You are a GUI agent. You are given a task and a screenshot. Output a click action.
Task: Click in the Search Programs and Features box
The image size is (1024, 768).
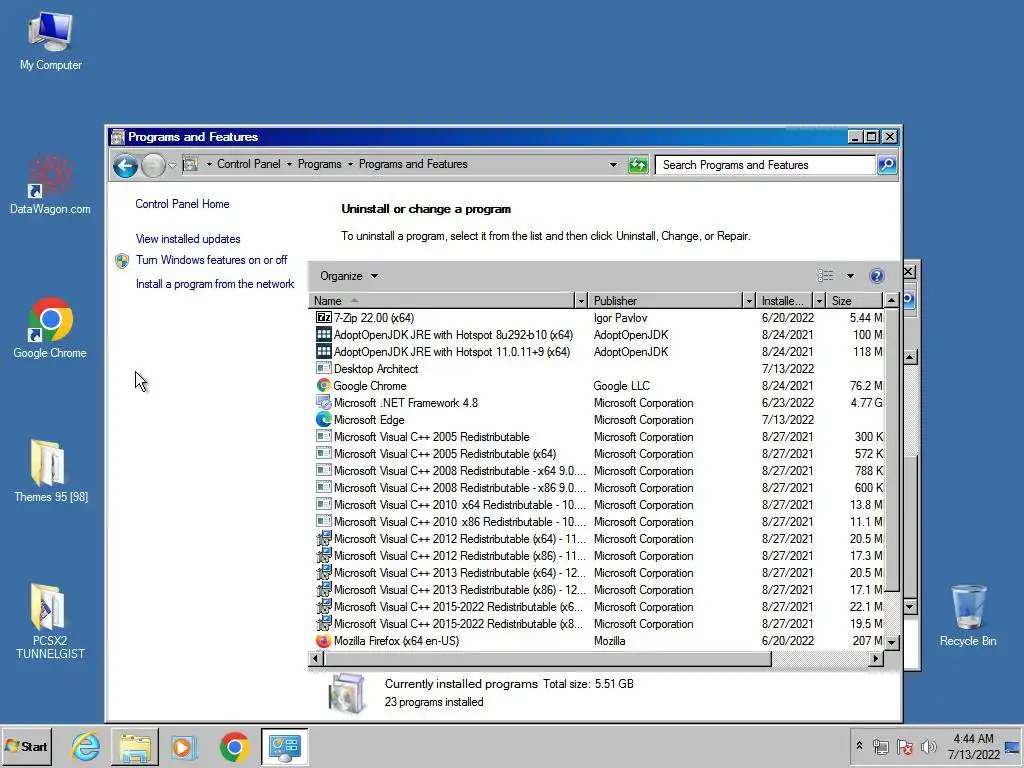pyautogui.click(x=765, y=165)
